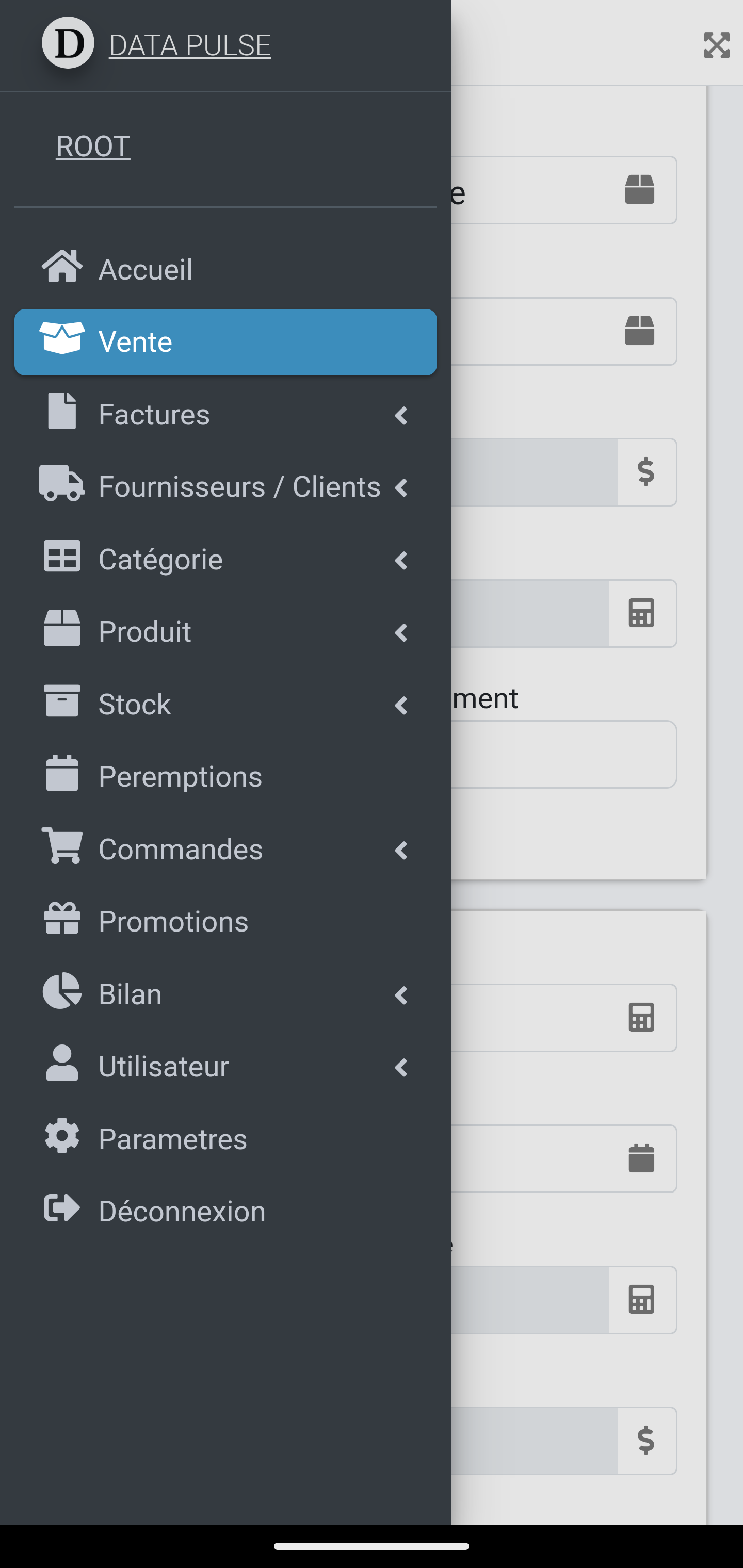Click the gear icon for Parametres
743x1568 pixels.
click(x=61, y=1135)
